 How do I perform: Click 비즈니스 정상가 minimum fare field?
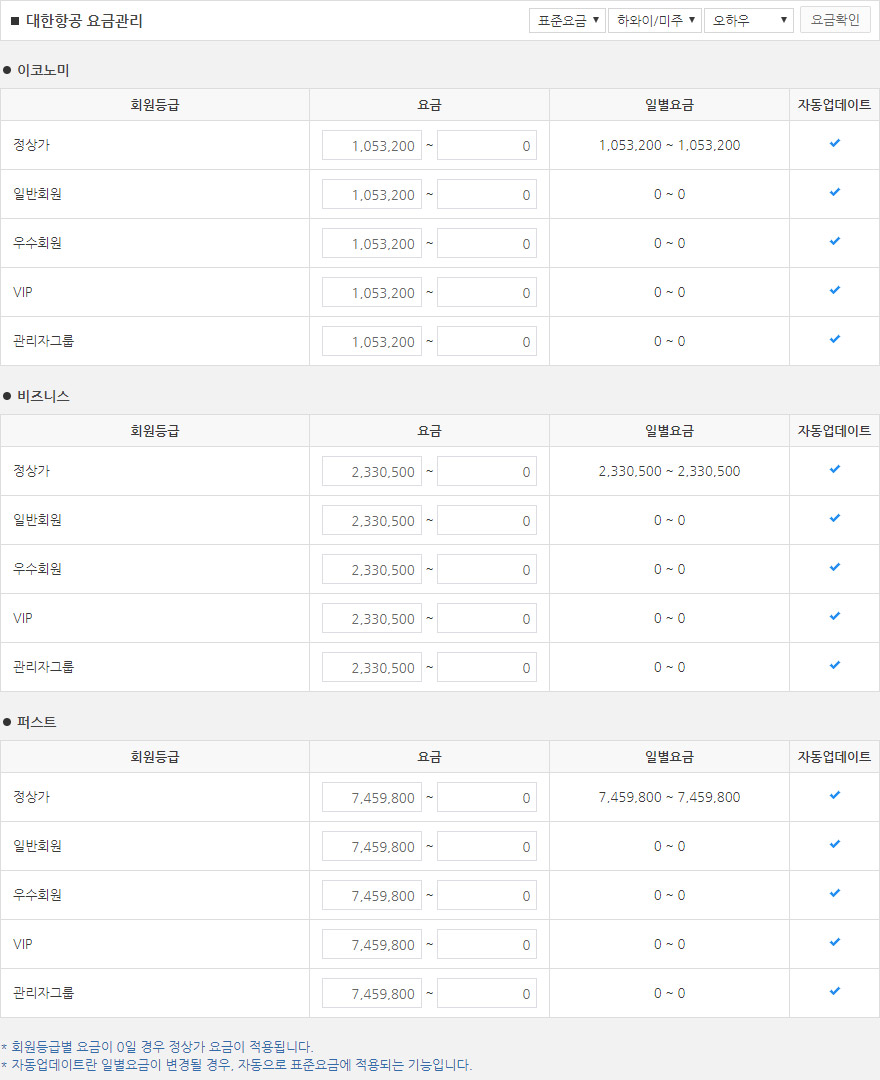pos(372,471)
